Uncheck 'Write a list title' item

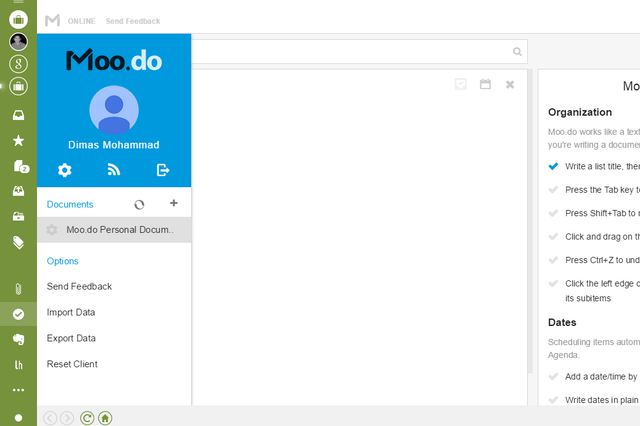click(553, 166)
